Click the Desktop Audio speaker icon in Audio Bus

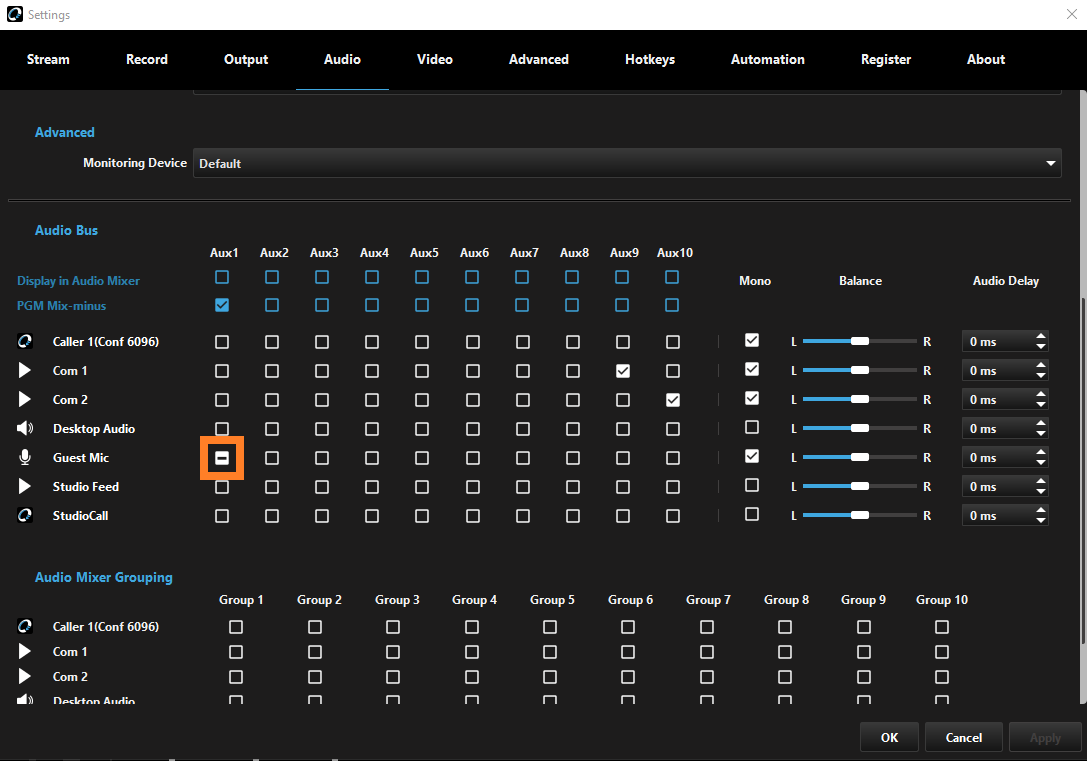click(x=25, y=428)
